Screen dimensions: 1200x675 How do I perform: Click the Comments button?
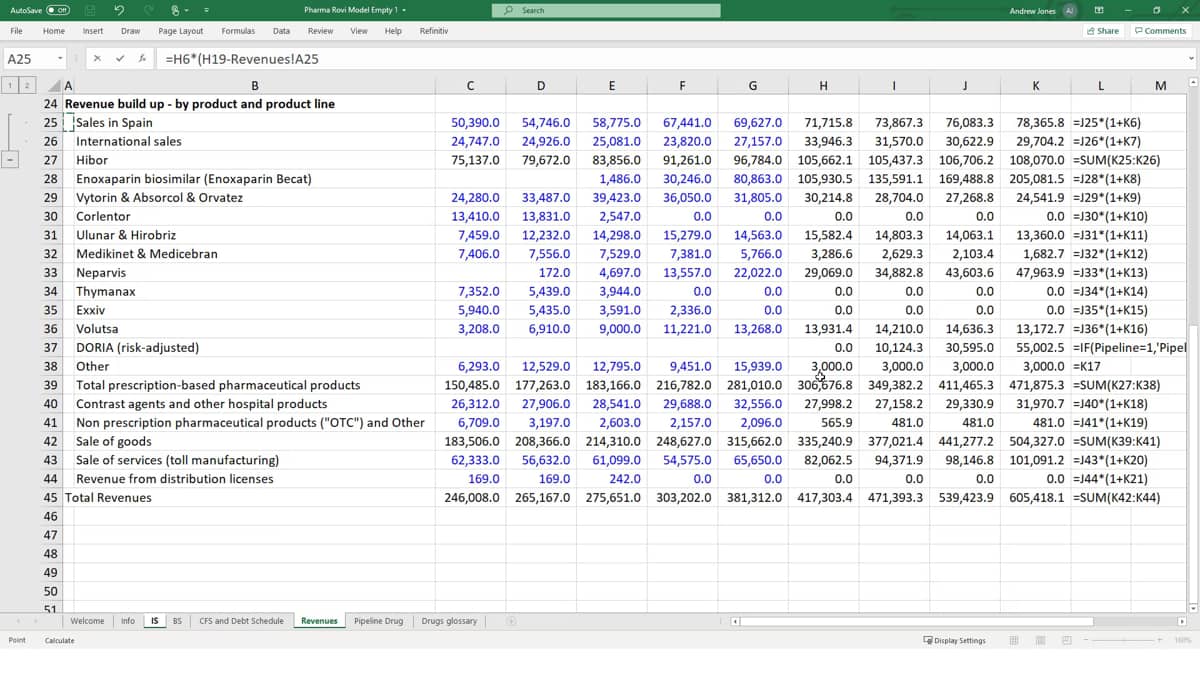tap(1160, 31)
